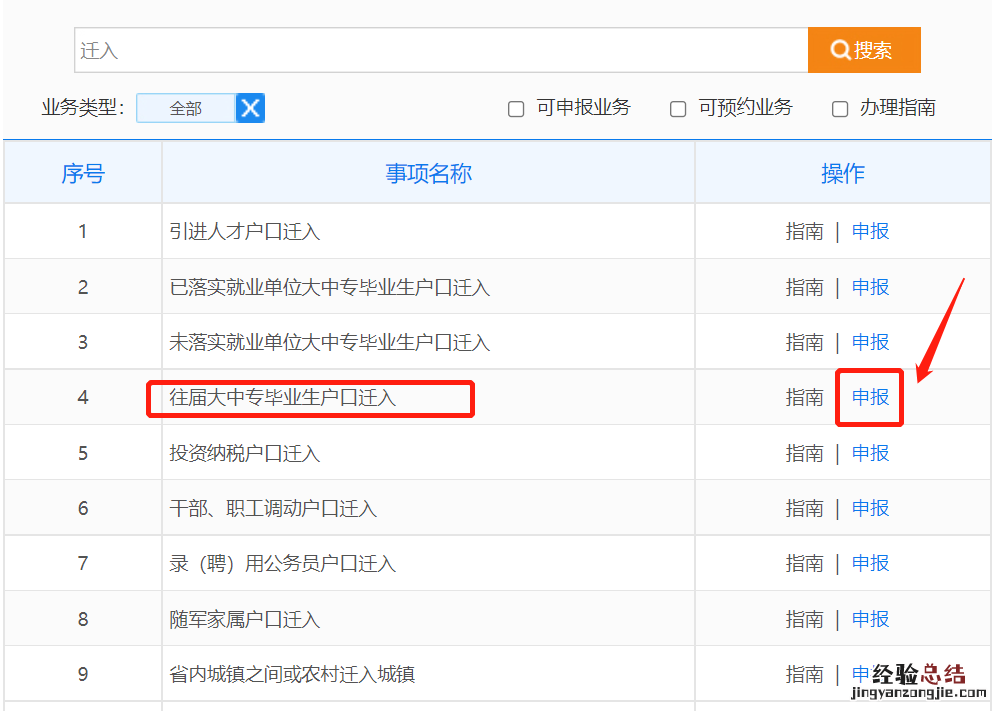The height and width of the screenshot is (711, 1001).
Task: Click 申报 for 录(聘)用公务员户口迁入
Action: (870, 563)
